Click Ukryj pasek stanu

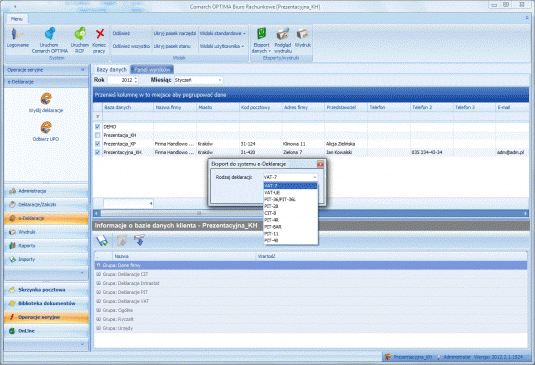pyautogui.click(x=172, y=46)
